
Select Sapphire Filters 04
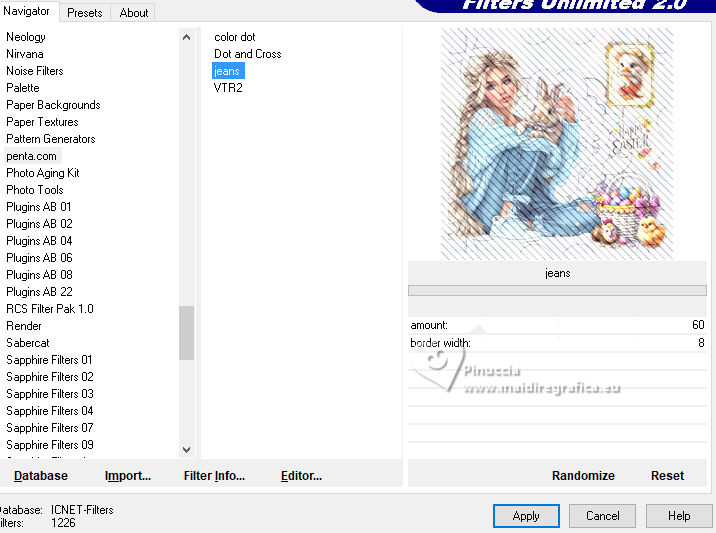[50, 411]
